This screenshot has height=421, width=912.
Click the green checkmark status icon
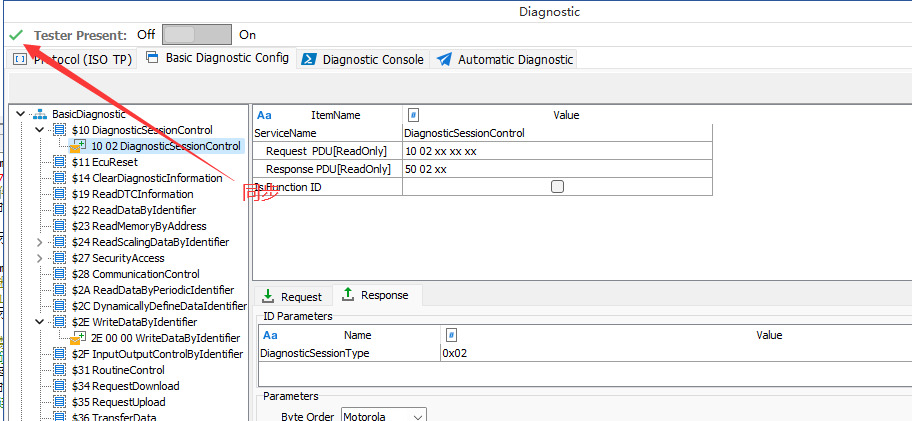15,35
